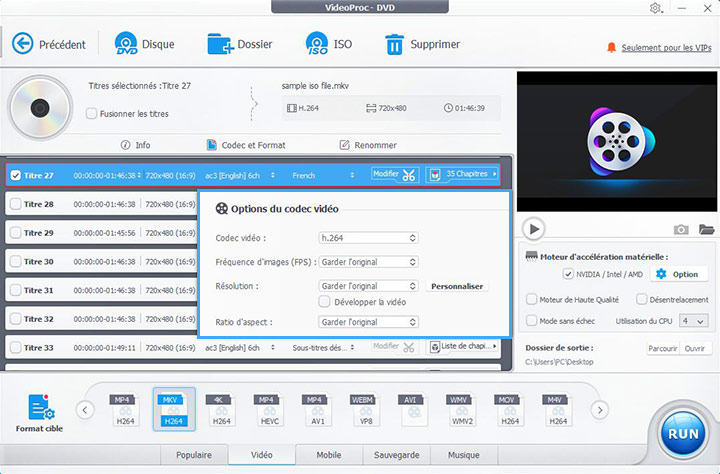Load a DVD with the Disque icon

tap(126, 44)
